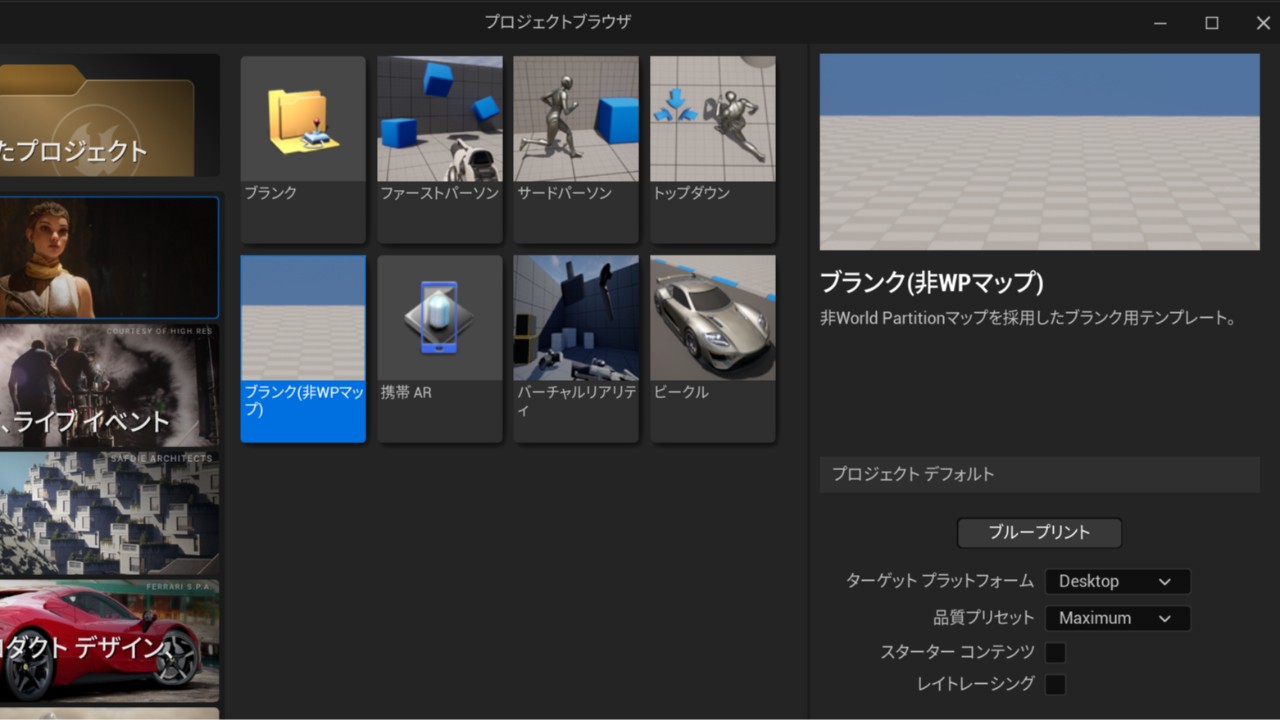Enable the レイトレーシング checkbox
This screenshot has height=720, width=1280.
1056,684
